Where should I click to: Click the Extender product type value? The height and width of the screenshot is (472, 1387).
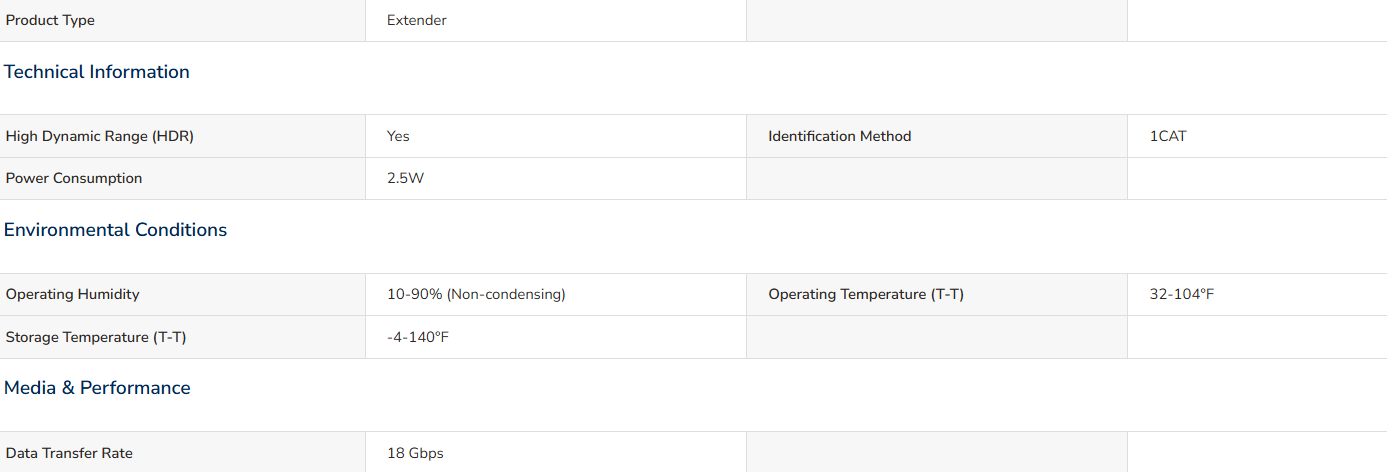[x=417, y=20]
